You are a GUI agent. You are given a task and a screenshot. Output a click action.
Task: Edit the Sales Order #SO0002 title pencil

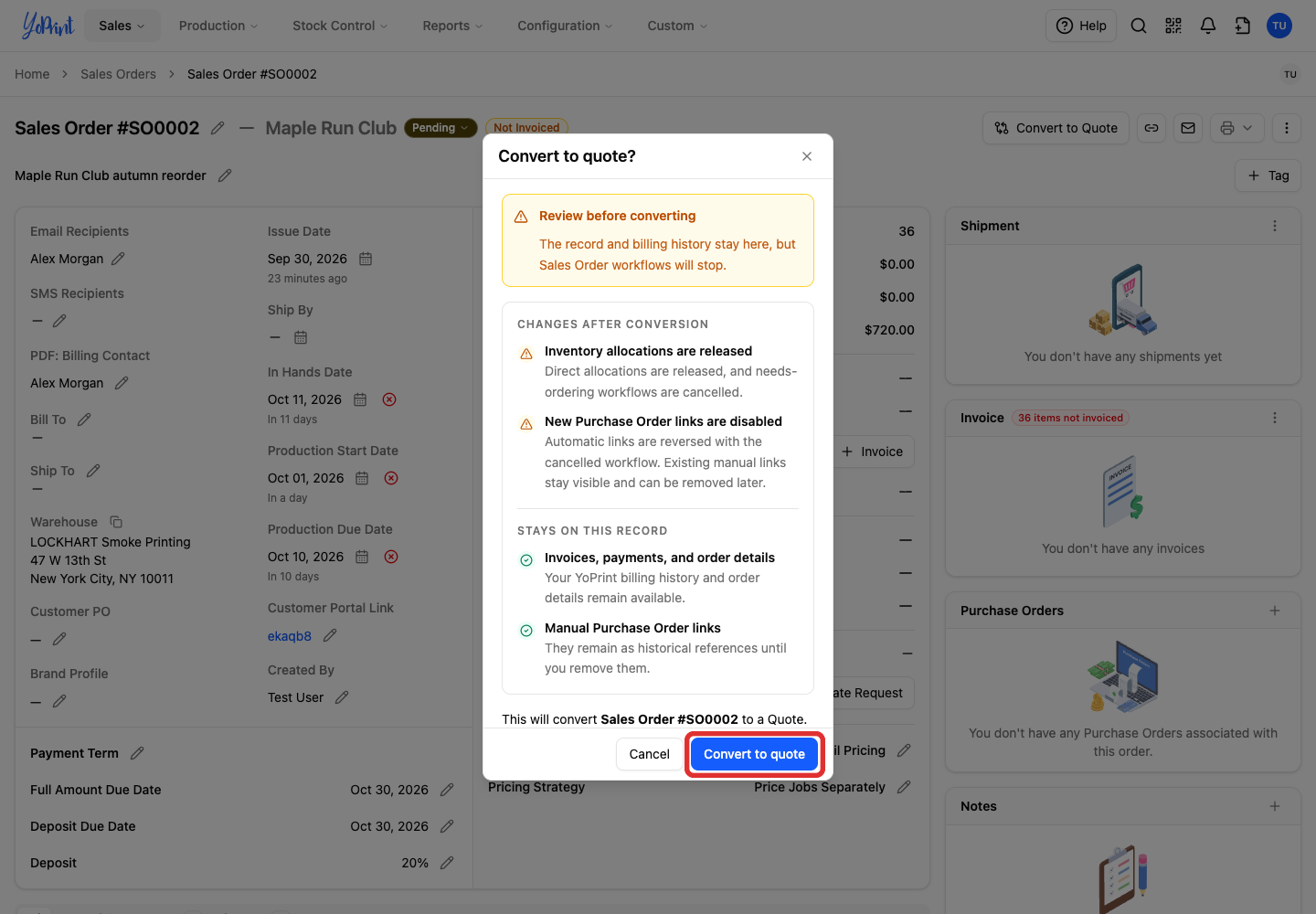218,128
